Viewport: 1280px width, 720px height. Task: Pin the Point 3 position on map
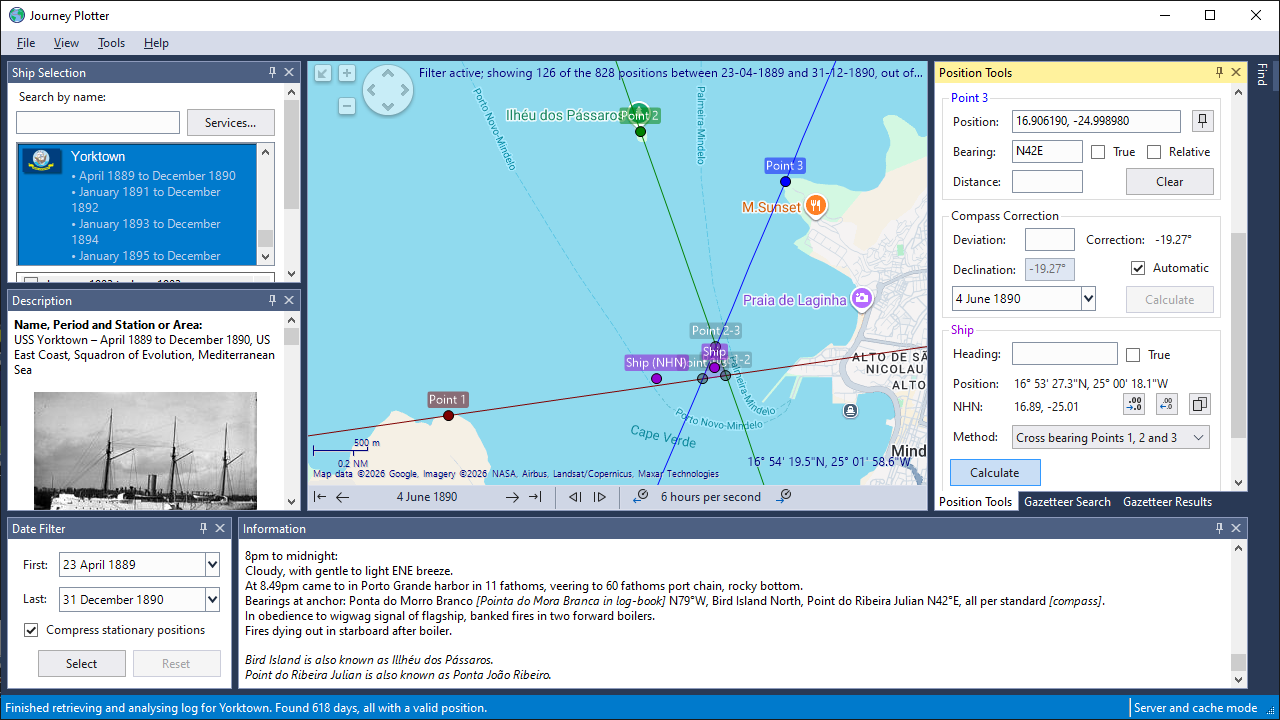click(x=1202, y=122)
